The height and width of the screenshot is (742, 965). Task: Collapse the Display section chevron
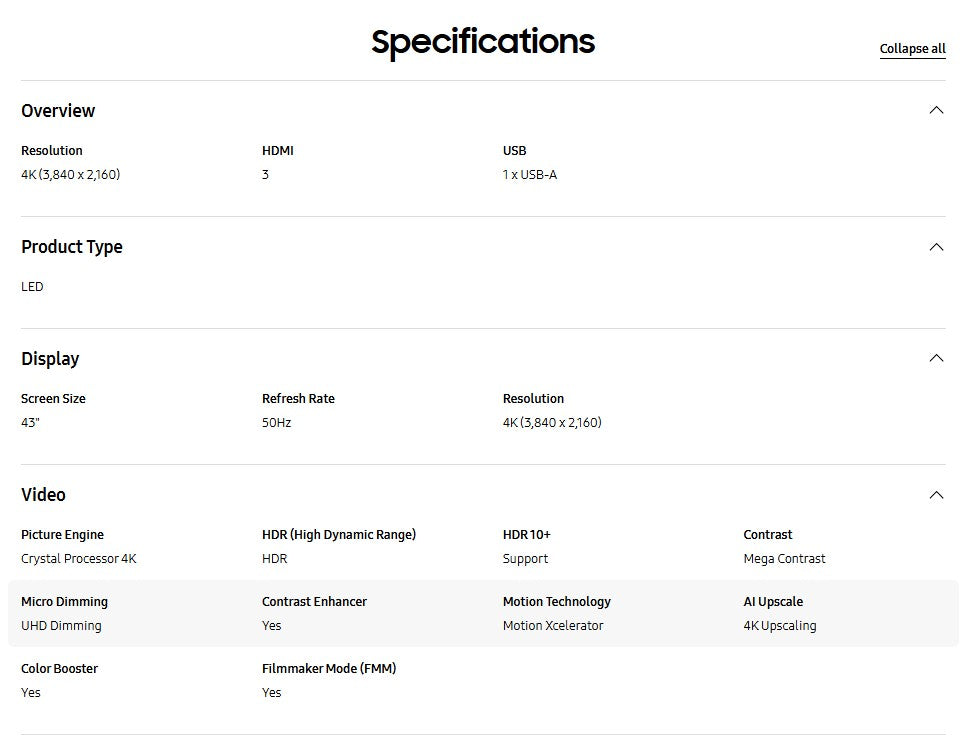click(936, 358)
